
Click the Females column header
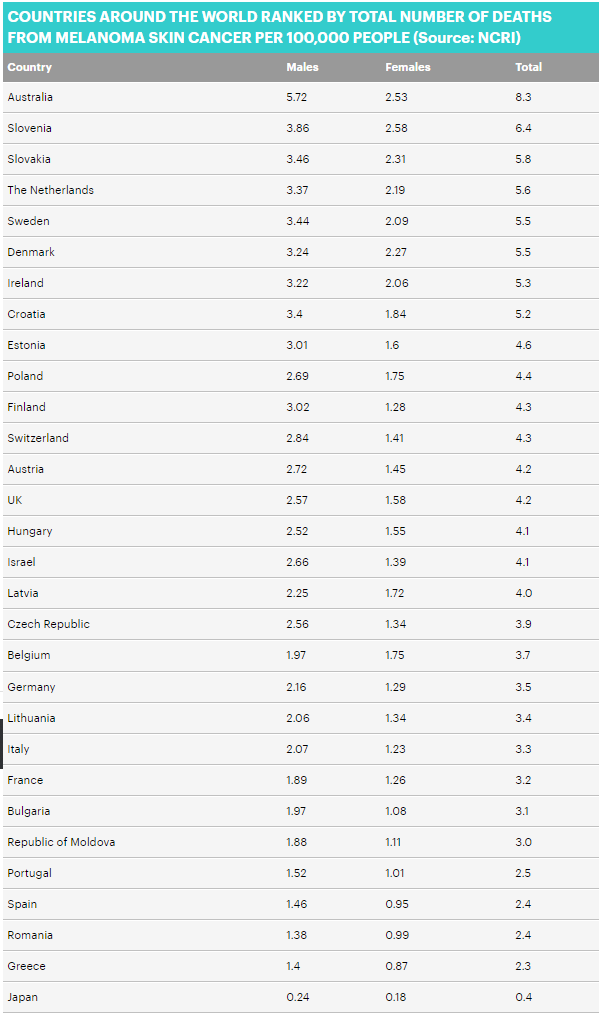click(408, 67)
